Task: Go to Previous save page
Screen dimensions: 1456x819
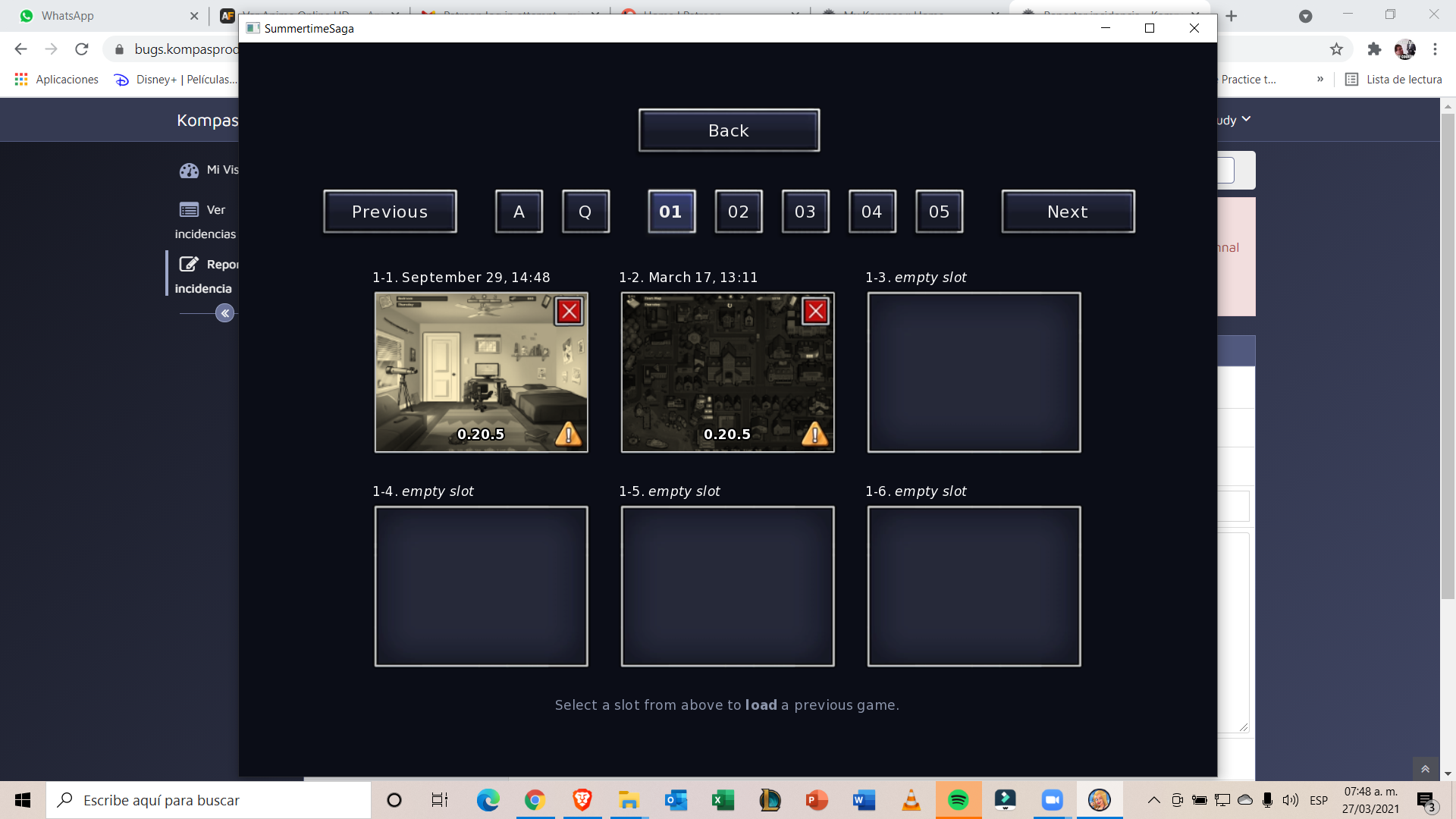Action: [x=390, y=212]
